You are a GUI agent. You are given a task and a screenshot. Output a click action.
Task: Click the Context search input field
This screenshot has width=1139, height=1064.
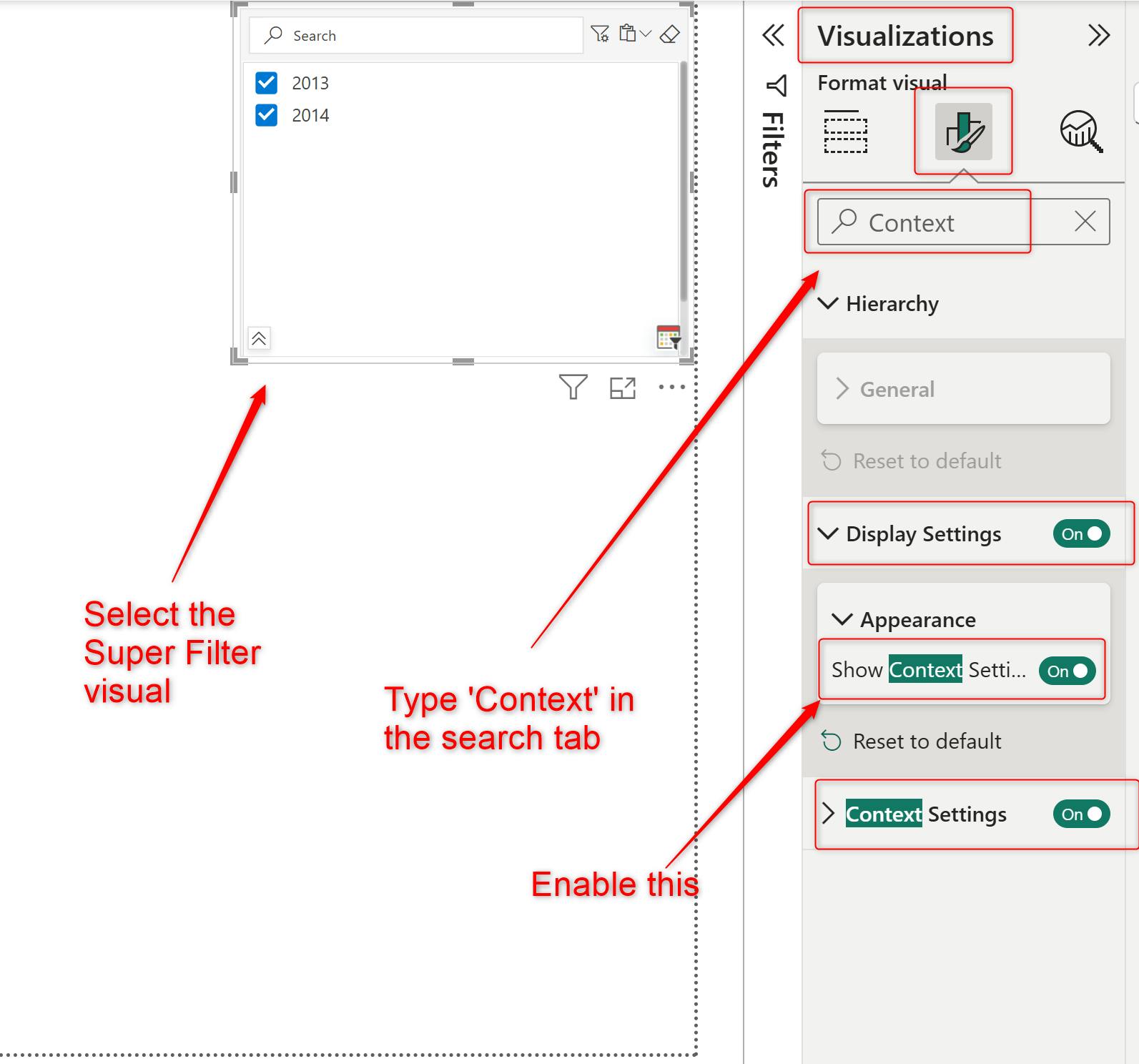click(x=963, y=222)
